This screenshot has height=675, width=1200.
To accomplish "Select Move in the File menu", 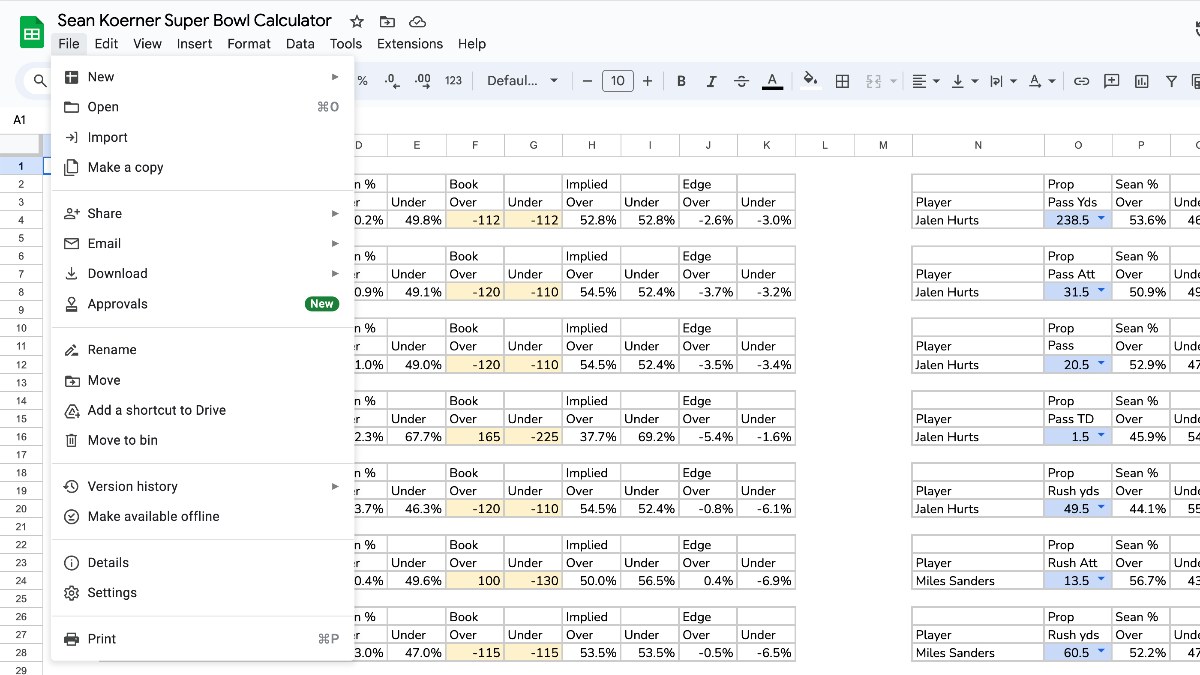I will point(203,380).
